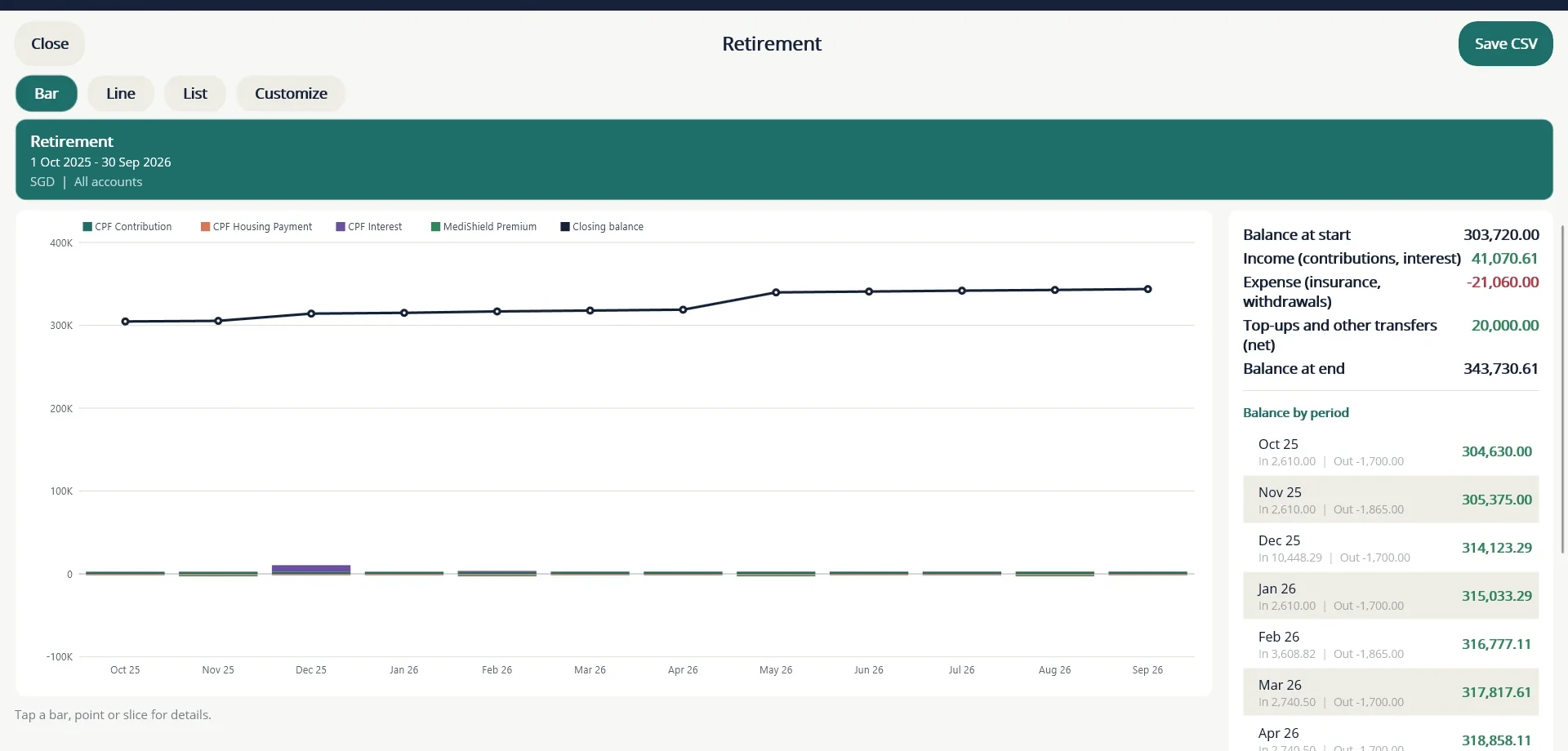
Task: Toggle CPF Housing Payment legend swatch
Action: (x=206, y=227)
